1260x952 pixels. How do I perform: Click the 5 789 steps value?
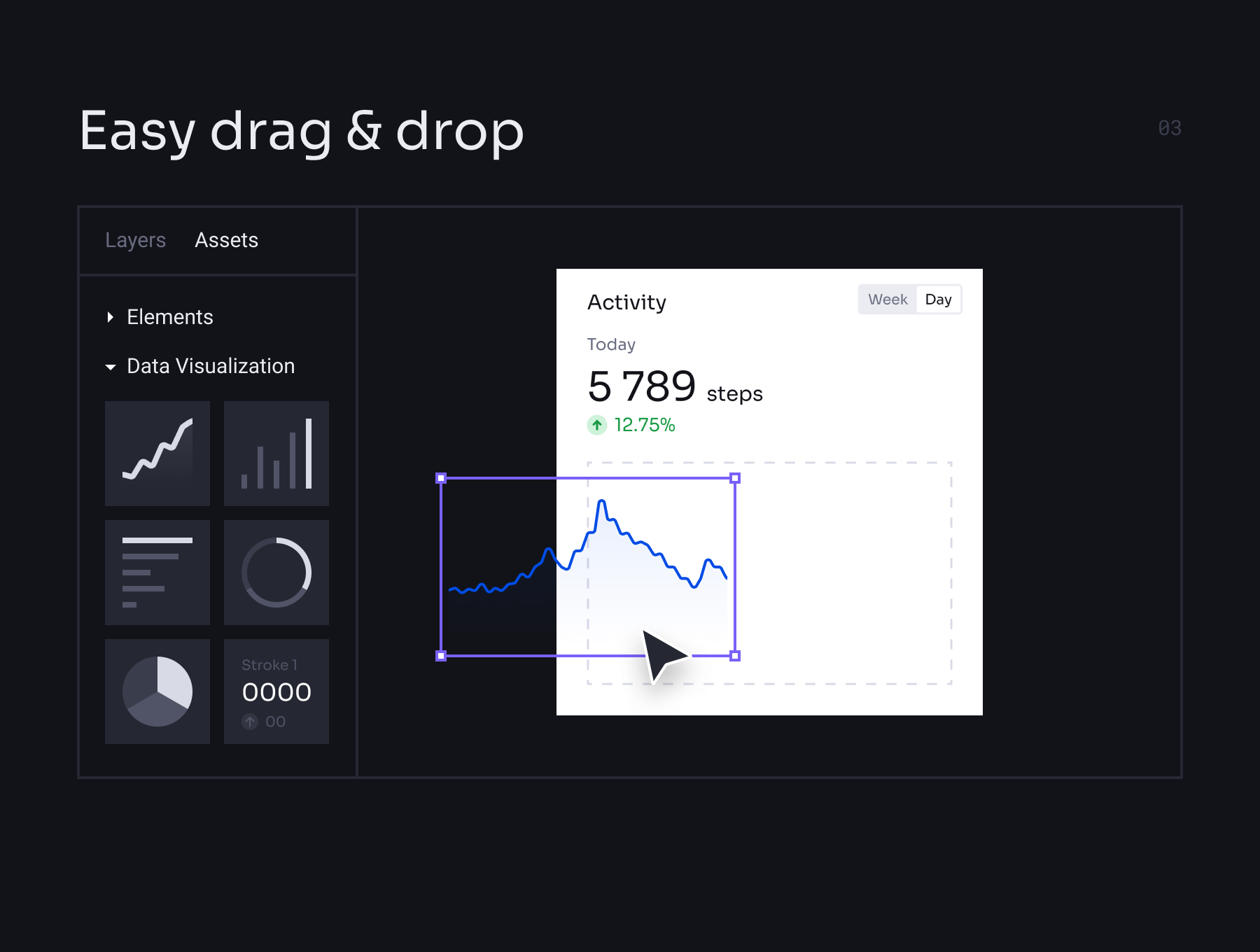[x=642, y=386]
